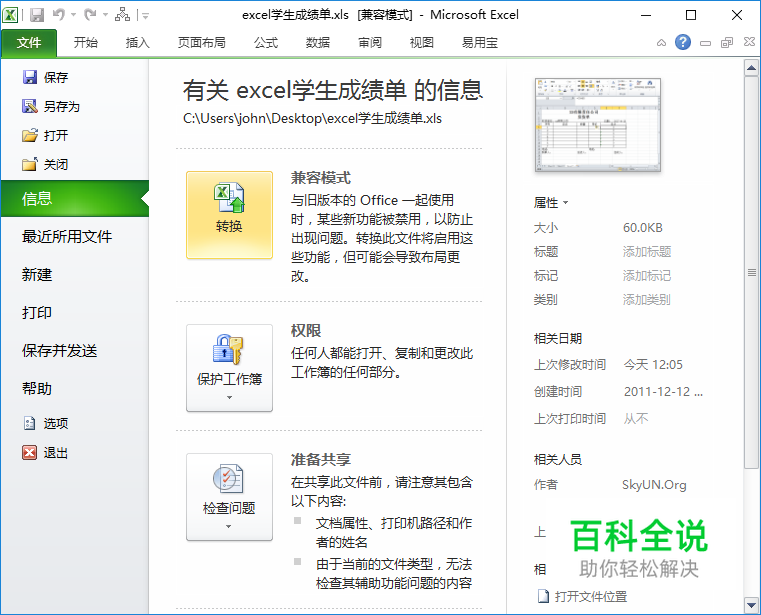Select the 信息 backstage section

[x=75, y=198]
